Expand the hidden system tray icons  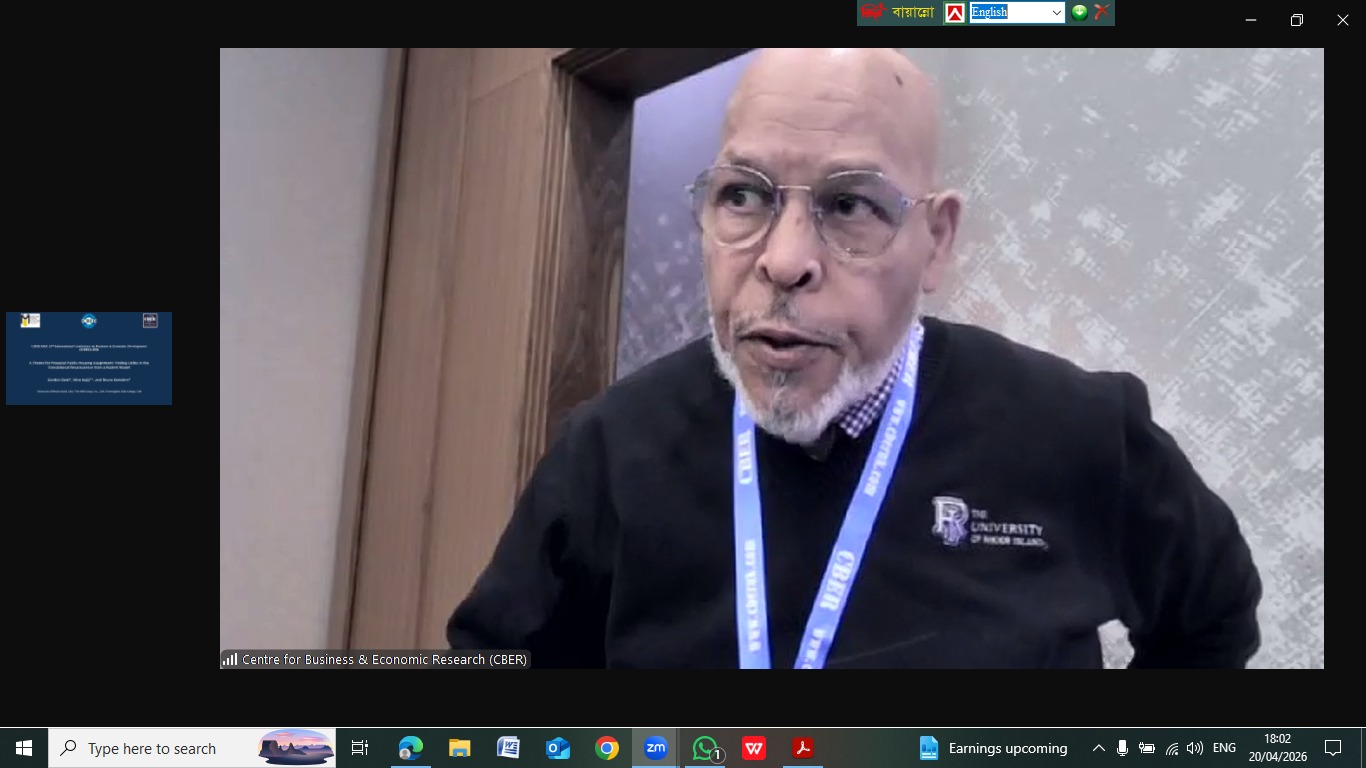1098,748
